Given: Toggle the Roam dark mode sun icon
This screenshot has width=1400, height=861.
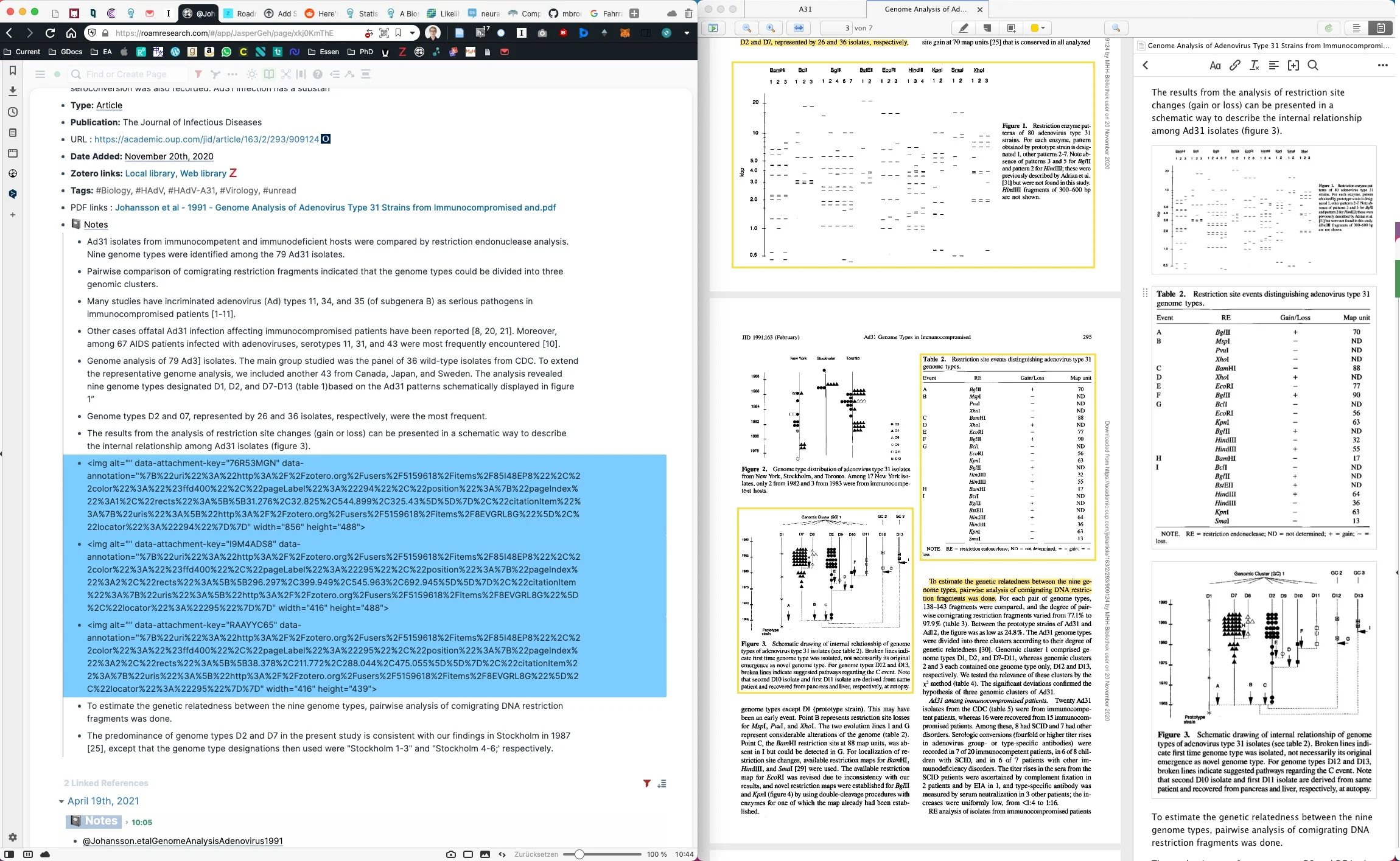Looking at the screenshot, I should tap(251, 74).
